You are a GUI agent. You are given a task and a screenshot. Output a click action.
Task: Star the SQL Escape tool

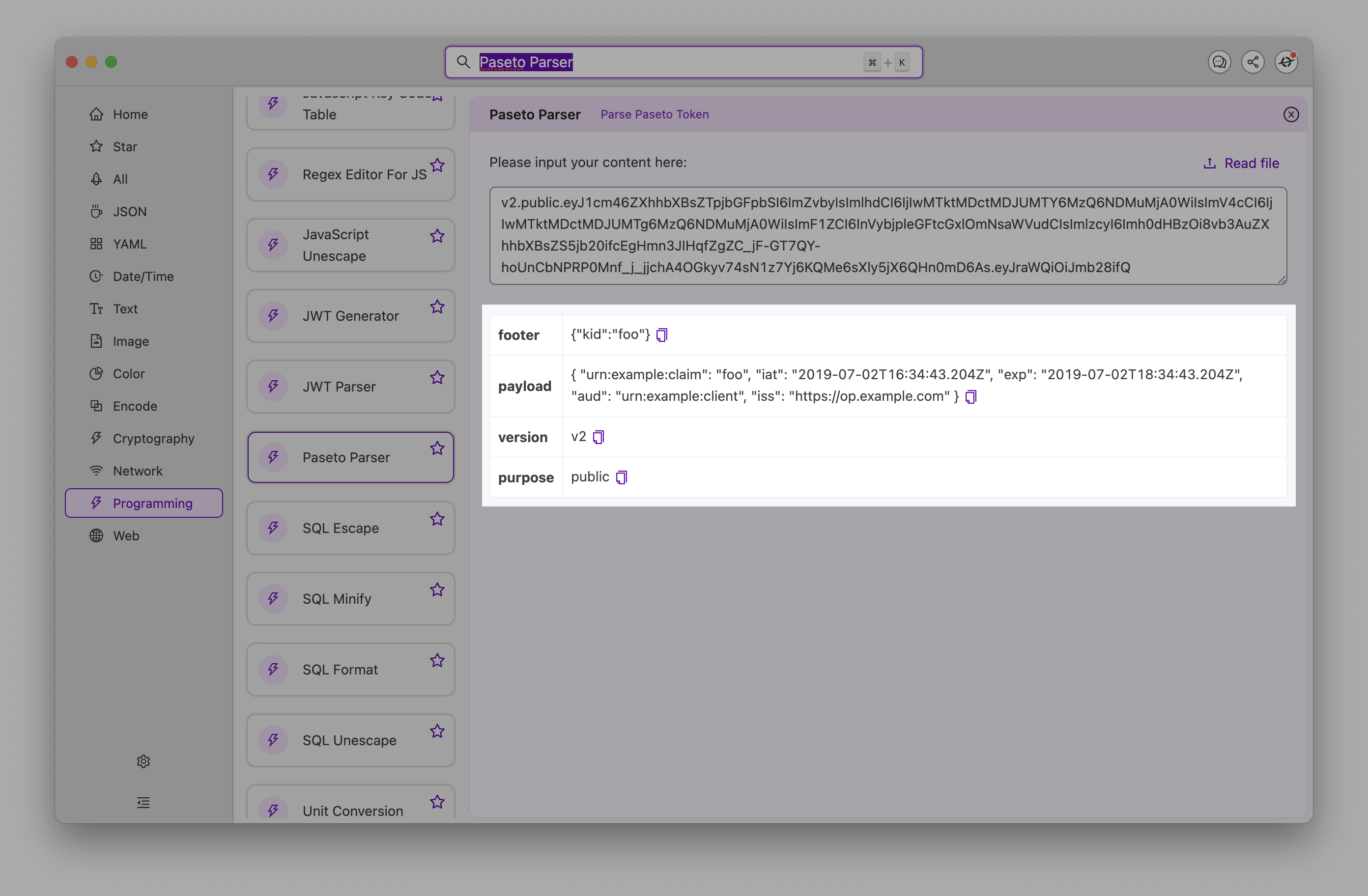tap(437, 519)
